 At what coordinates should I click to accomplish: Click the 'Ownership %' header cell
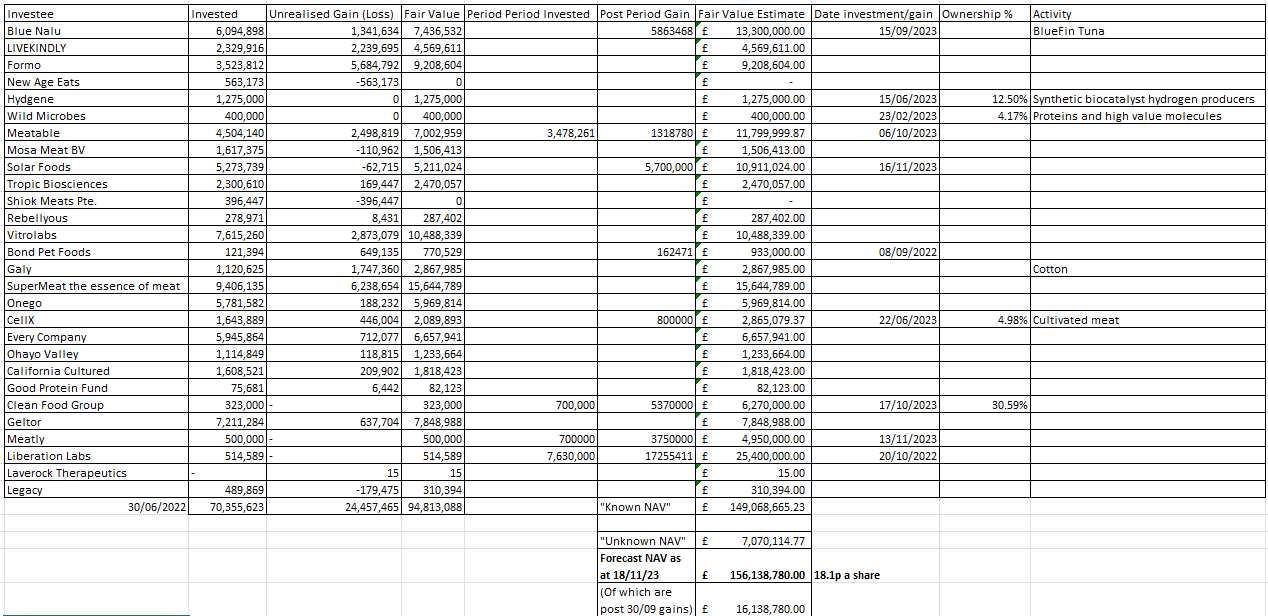(x=984, y=14)
